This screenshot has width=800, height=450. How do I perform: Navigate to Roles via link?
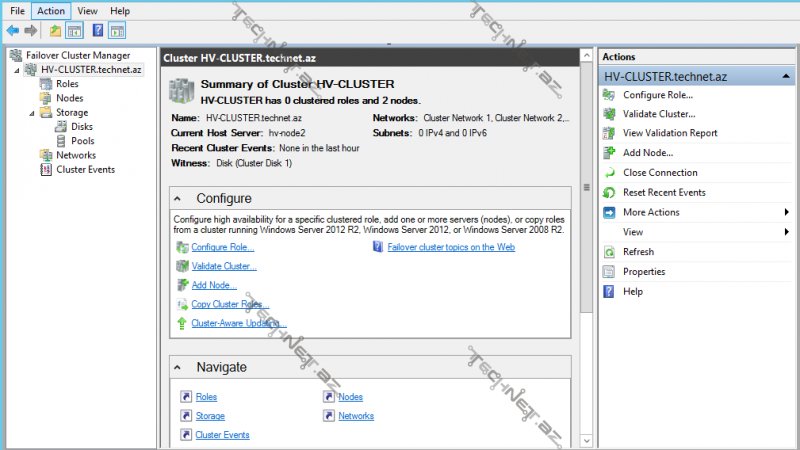pyautogui.click(x=206, y=397)
